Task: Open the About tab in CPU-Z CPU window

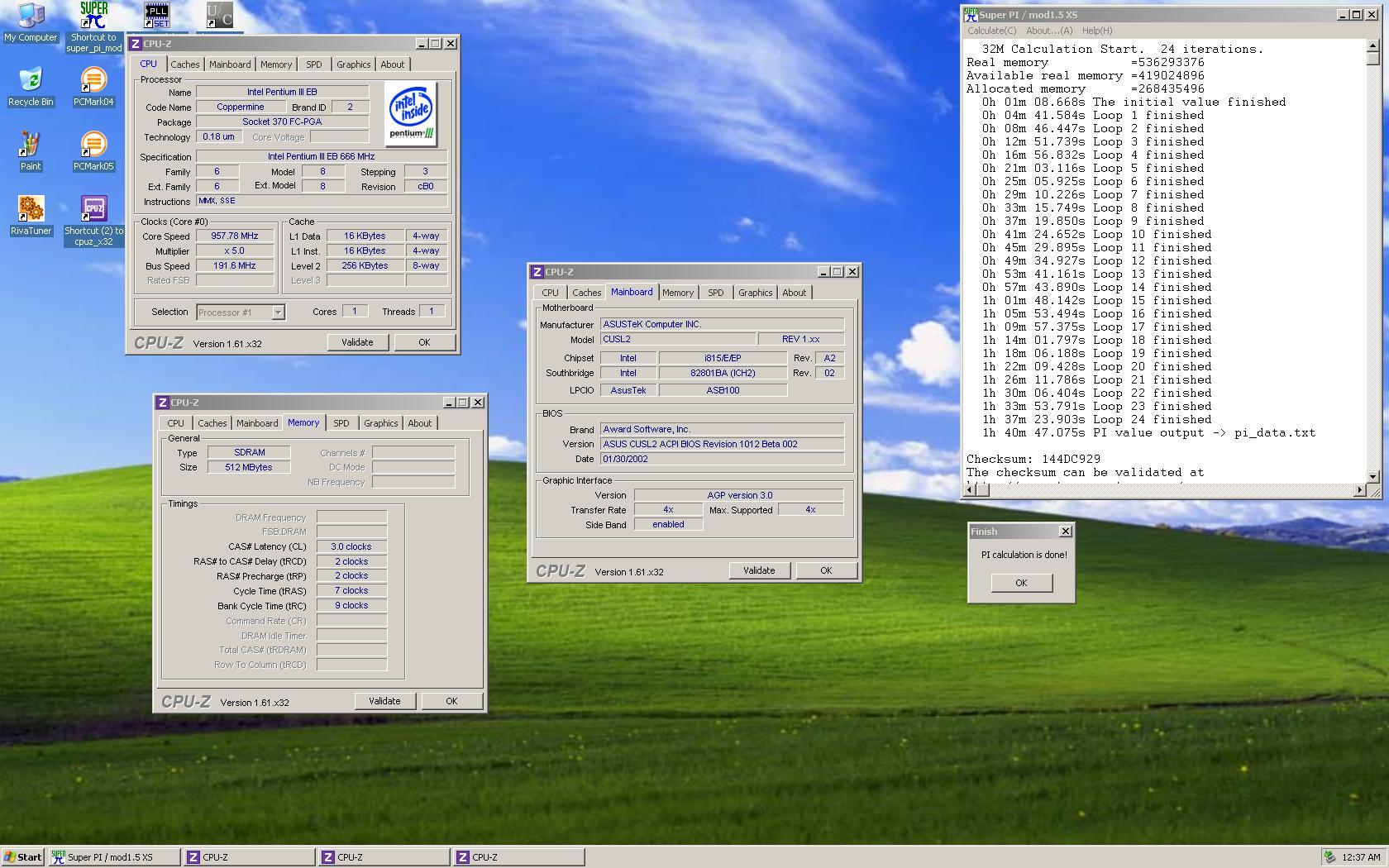Action: (x=393, y=64)
